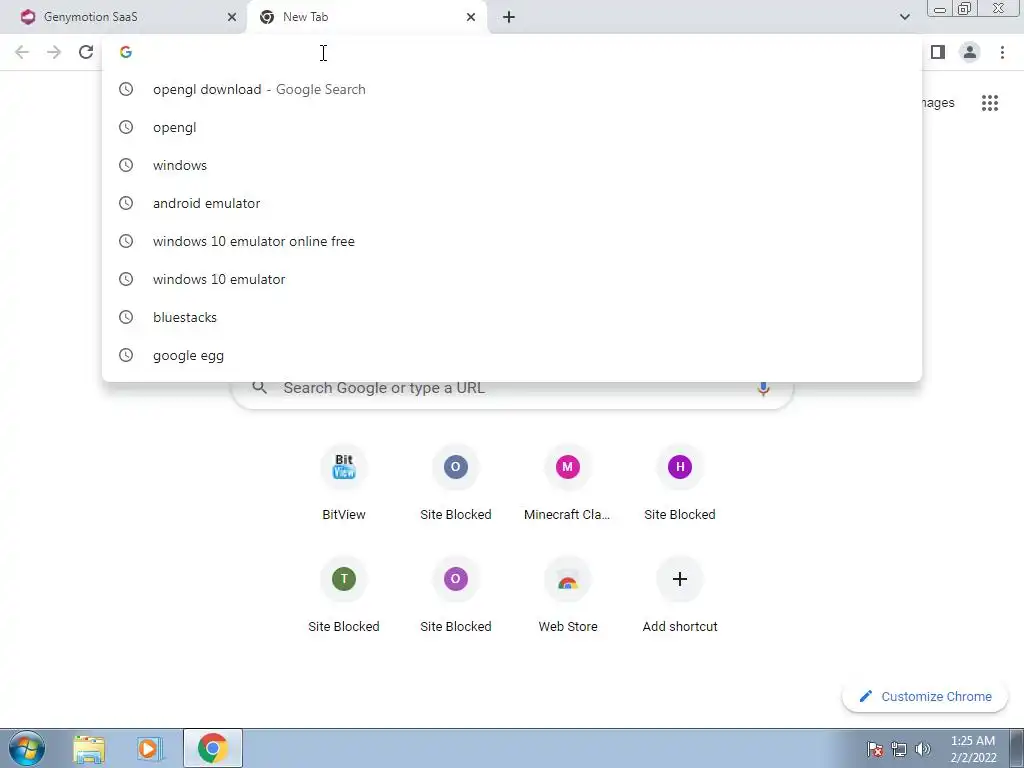Click the Action Center flag icon
Screen dimensions: 1024x768
click(875, 749)
